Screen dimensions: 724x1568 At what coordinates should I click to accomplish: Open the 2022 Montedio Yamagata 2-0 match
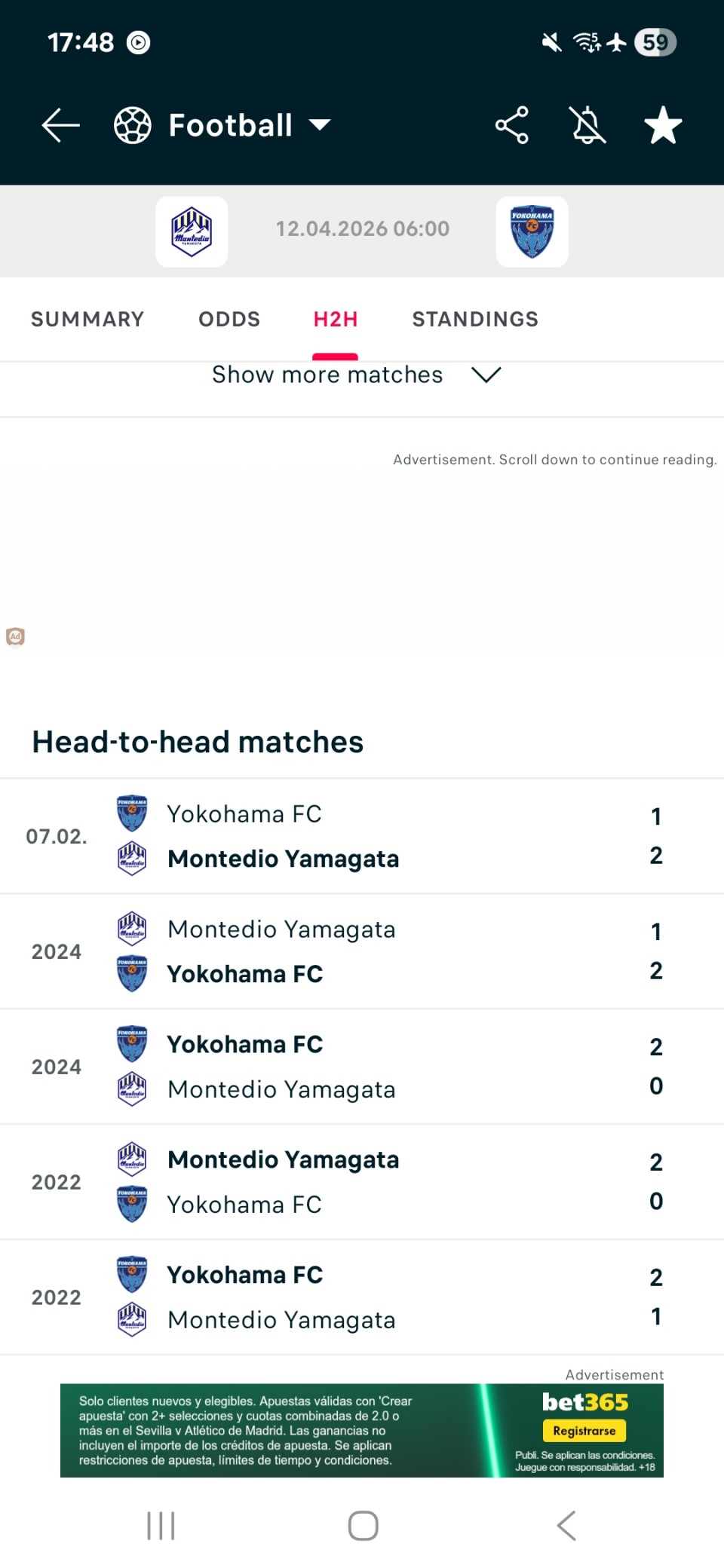[x=362, y=1182]
